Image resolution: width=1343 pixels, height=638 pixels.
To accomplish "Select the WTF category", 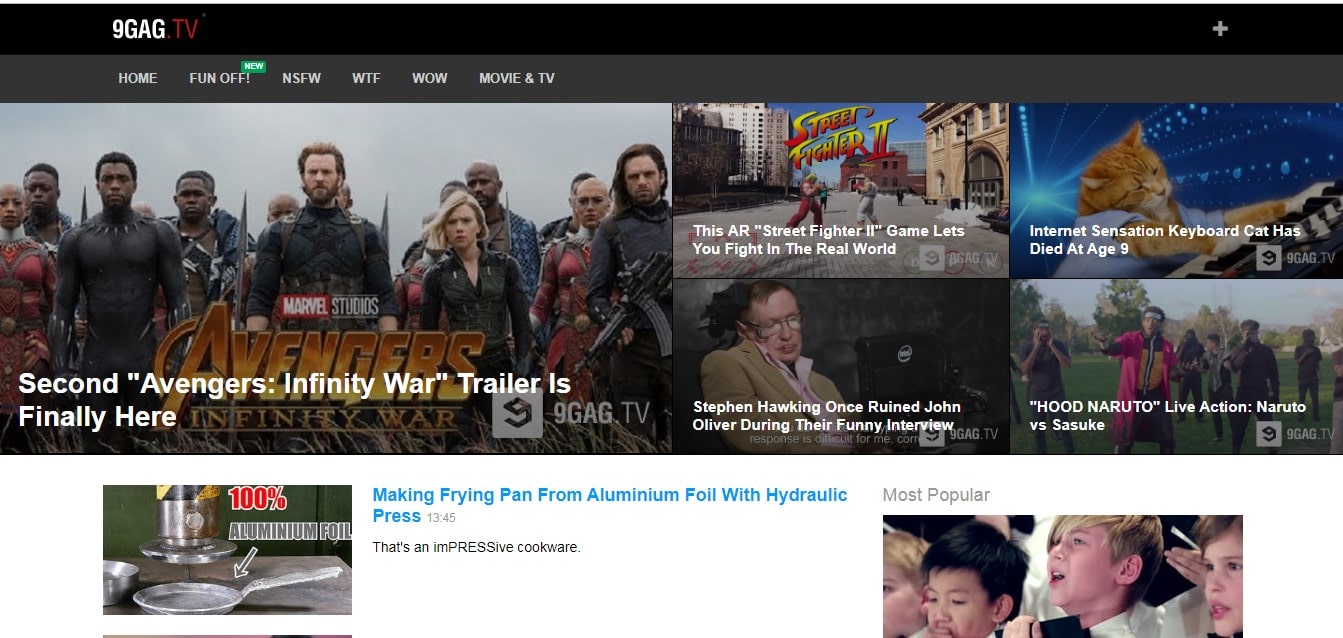I will pyautogui.click(x=366, y=78).
